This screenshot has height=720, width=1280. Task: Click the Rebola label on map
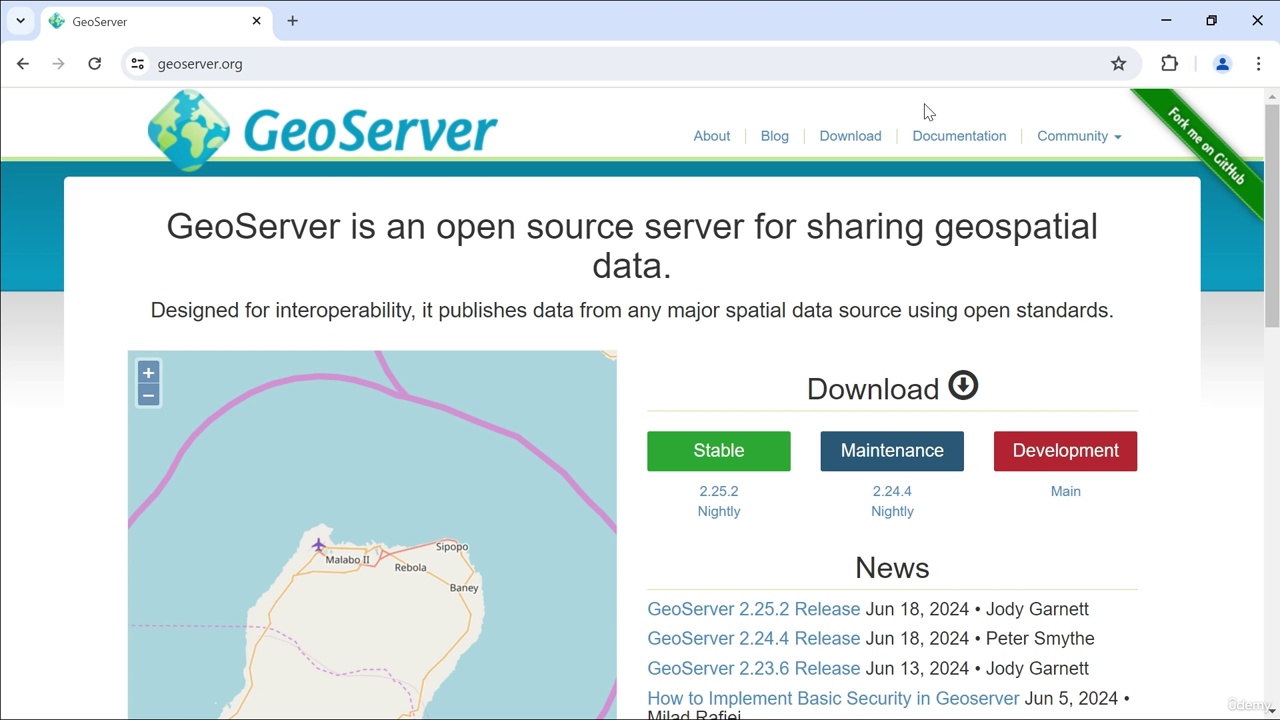tap(411, 568)
